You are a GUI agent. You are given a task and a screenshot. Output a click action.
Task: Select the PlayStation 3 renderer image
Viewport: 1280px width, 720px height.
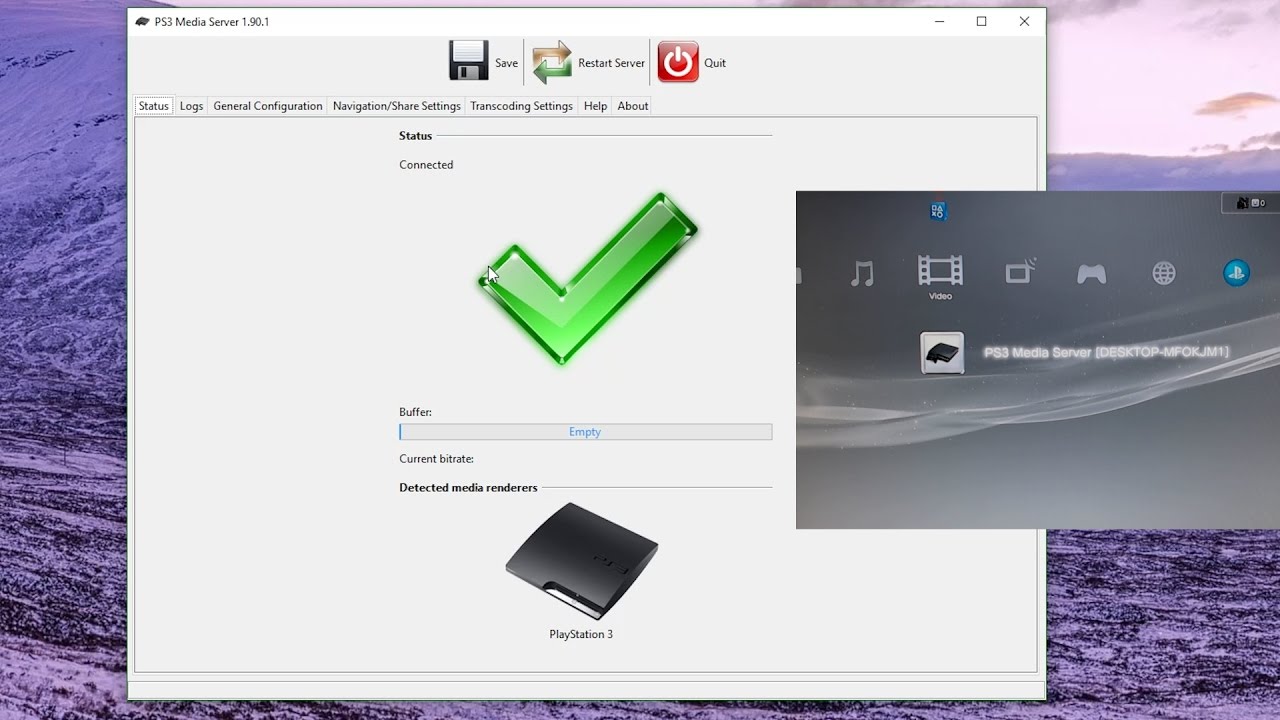click(581, 560)
